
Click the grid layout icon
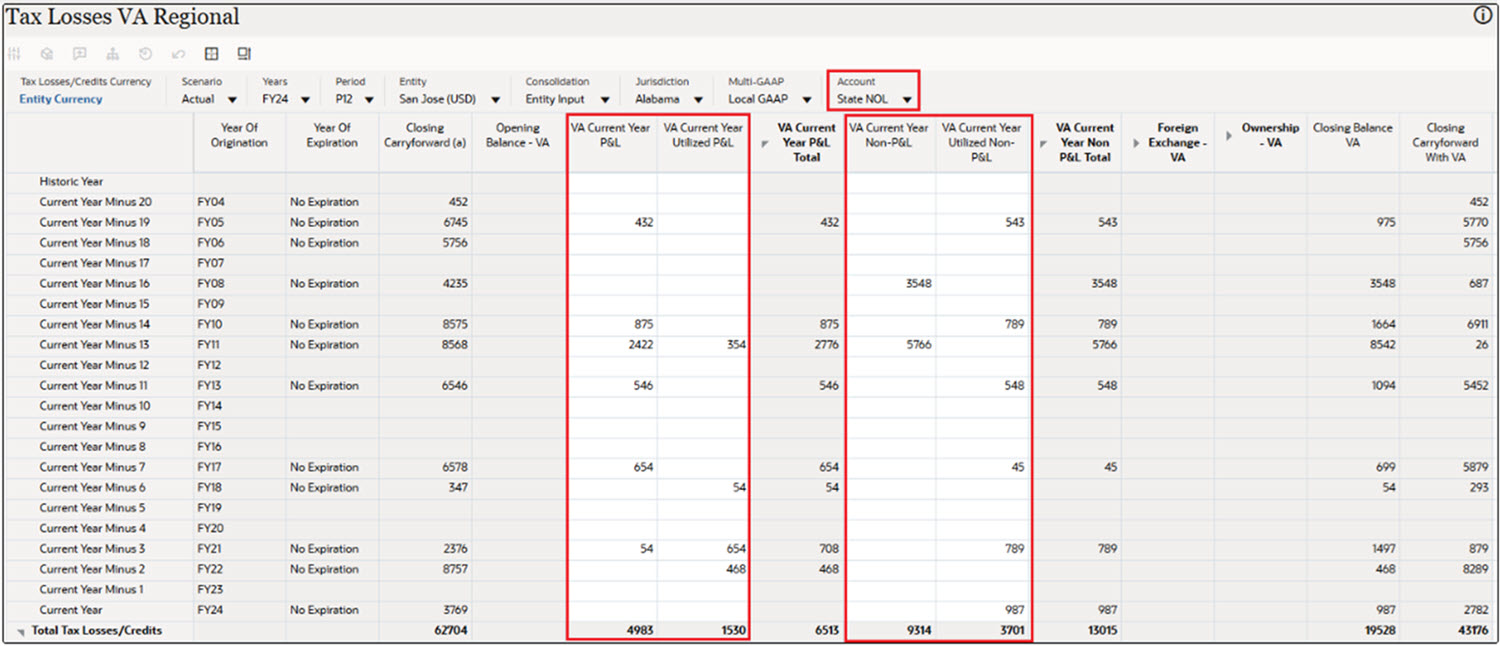tap(211, 54)
